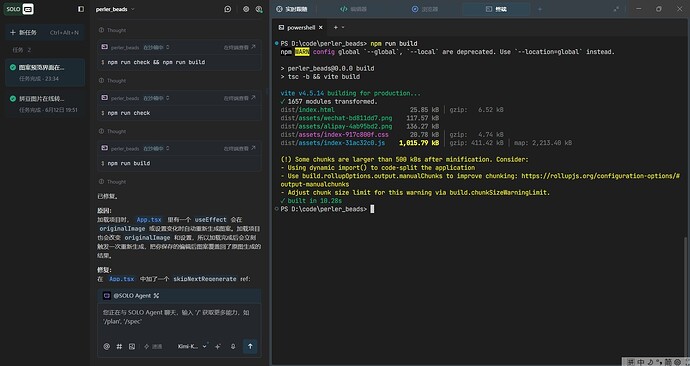Switch to the browser tab
This screenshot has height=366, width=690.
(425, 9)
